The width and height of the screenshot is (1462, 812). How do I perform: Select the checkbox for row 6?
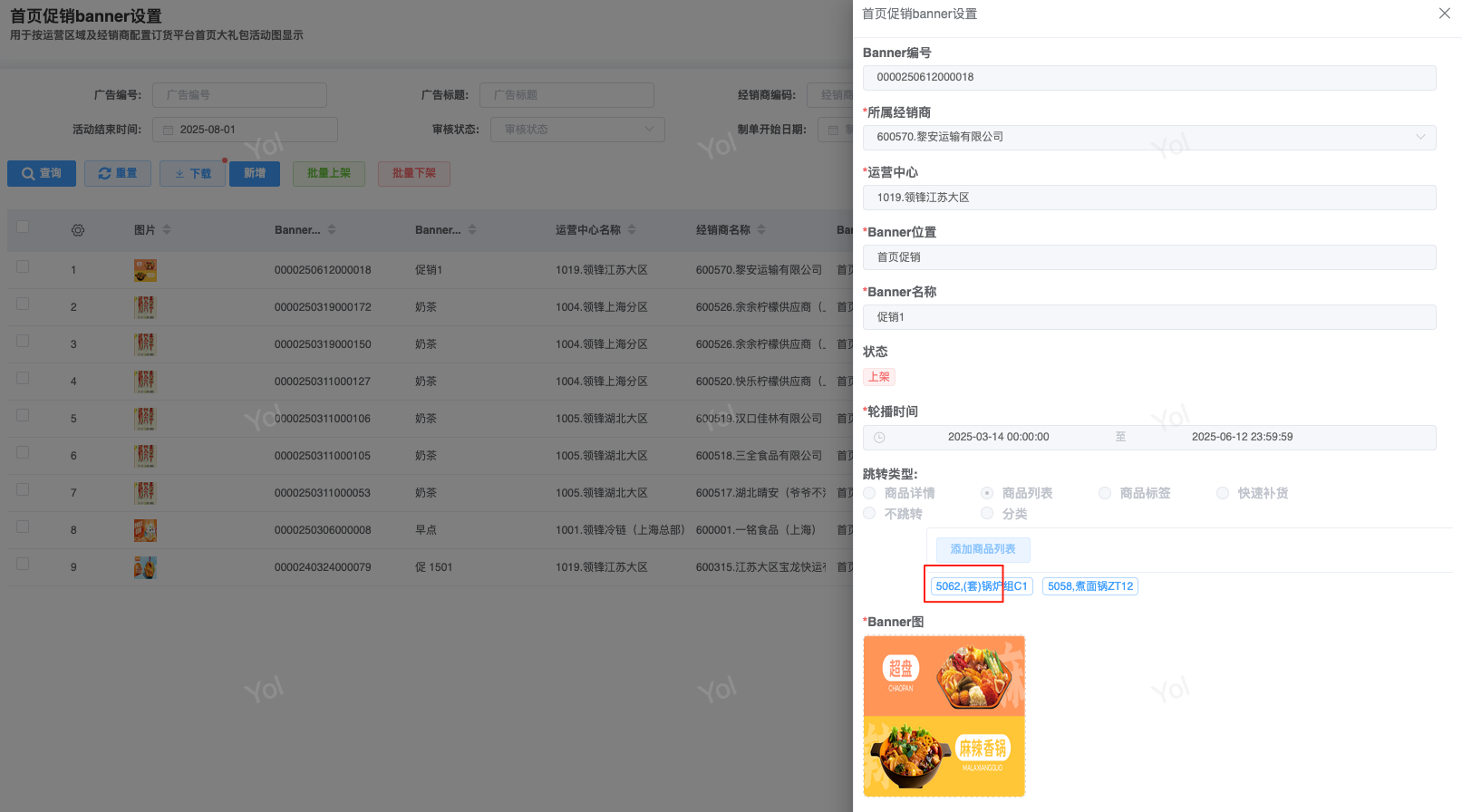23,452
